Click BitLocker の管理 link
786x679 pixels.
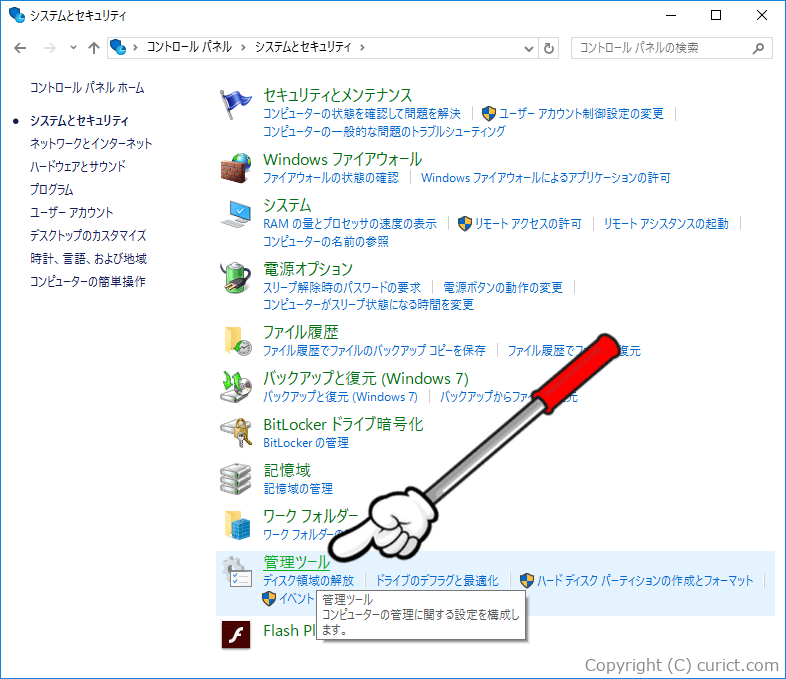coord(306,443)
